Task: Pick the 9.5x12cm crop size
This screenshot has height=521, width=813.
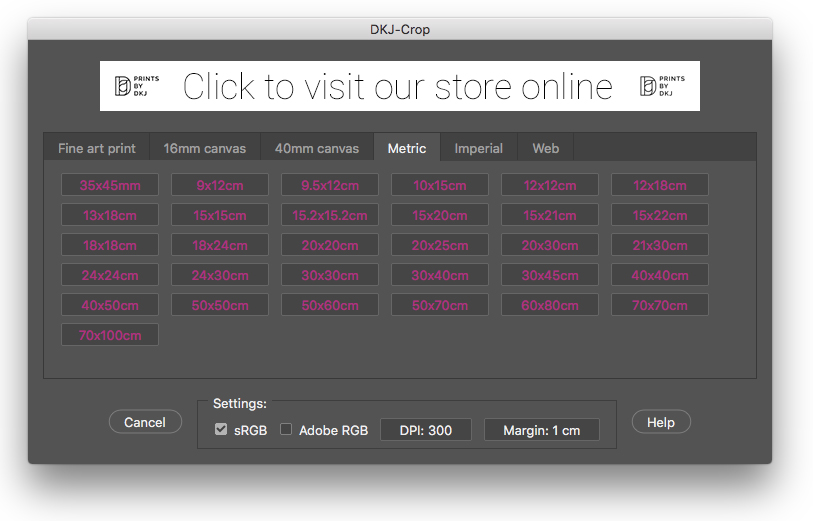Action: [x=330, y=185]
